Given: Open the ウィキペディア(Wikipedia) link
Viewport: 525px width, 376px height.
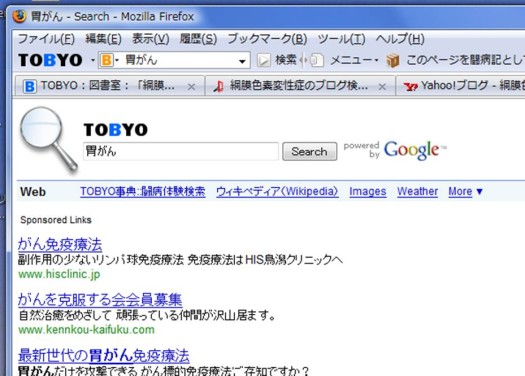Looking at the screenshot, I should click(x=277, y=191).
